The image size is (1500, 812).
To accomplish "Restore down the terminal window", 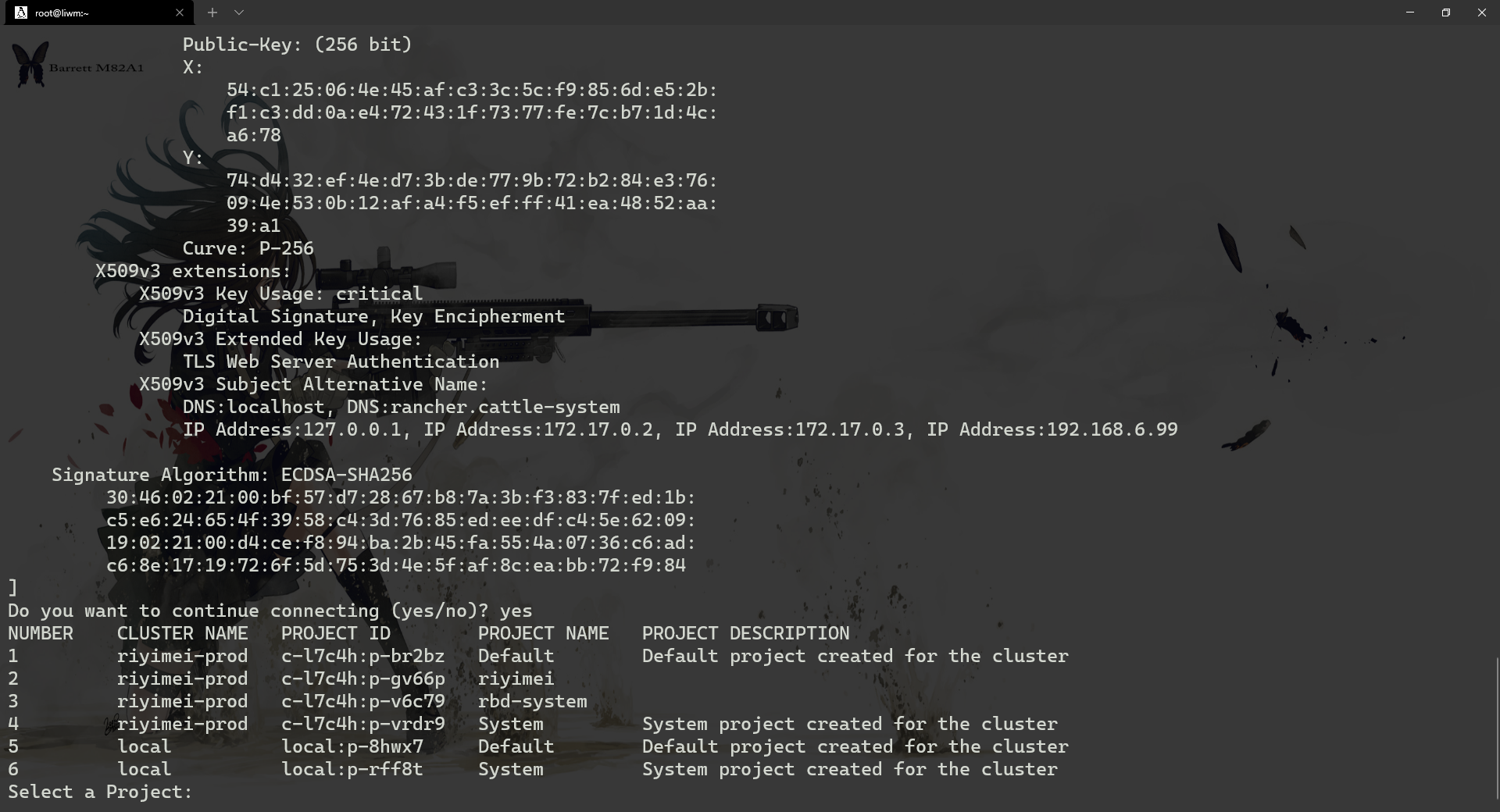I will (x=1446, y=12).
